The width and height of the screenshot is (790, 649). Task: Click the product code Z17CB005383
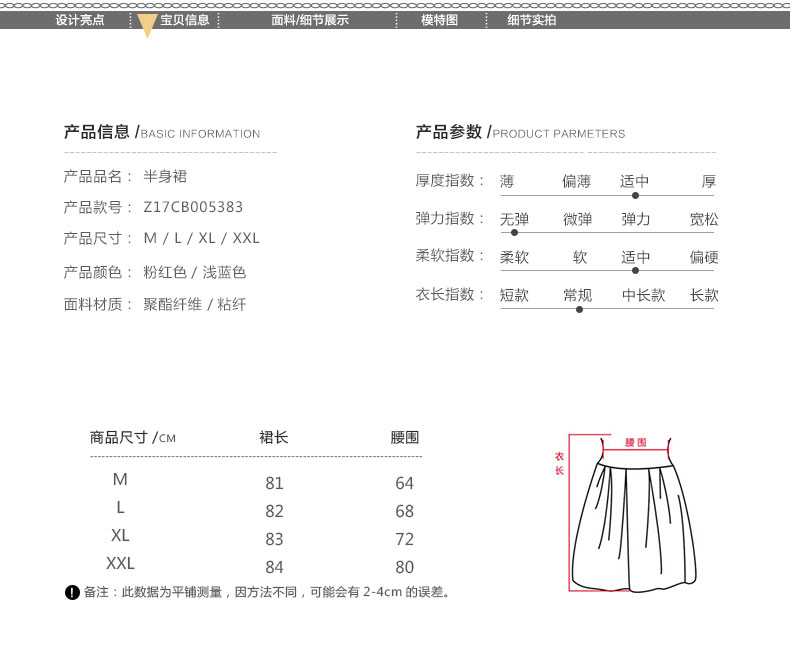click(193, 208)
